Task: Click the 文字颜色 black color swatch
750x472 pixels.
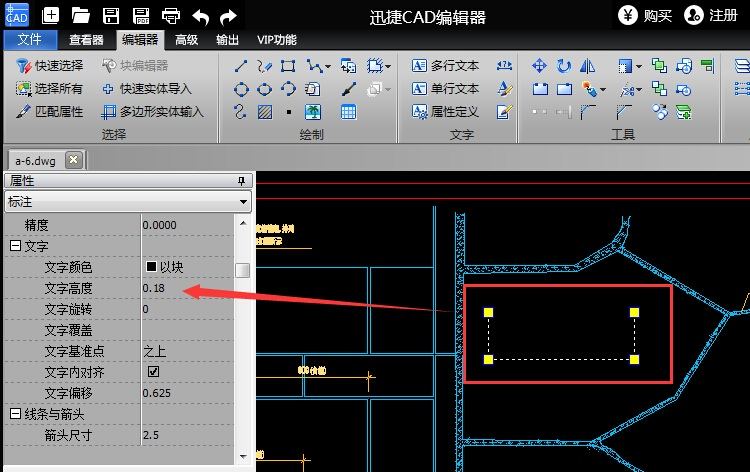Action: point(151,267)
